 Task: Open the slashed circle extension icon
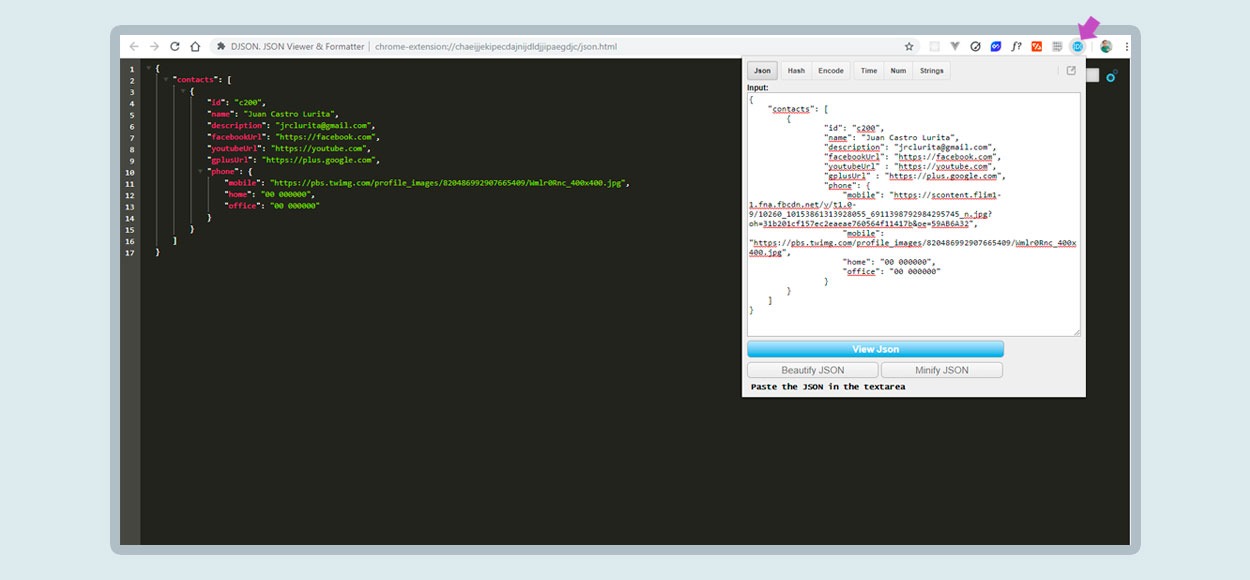tap(975, 46)
